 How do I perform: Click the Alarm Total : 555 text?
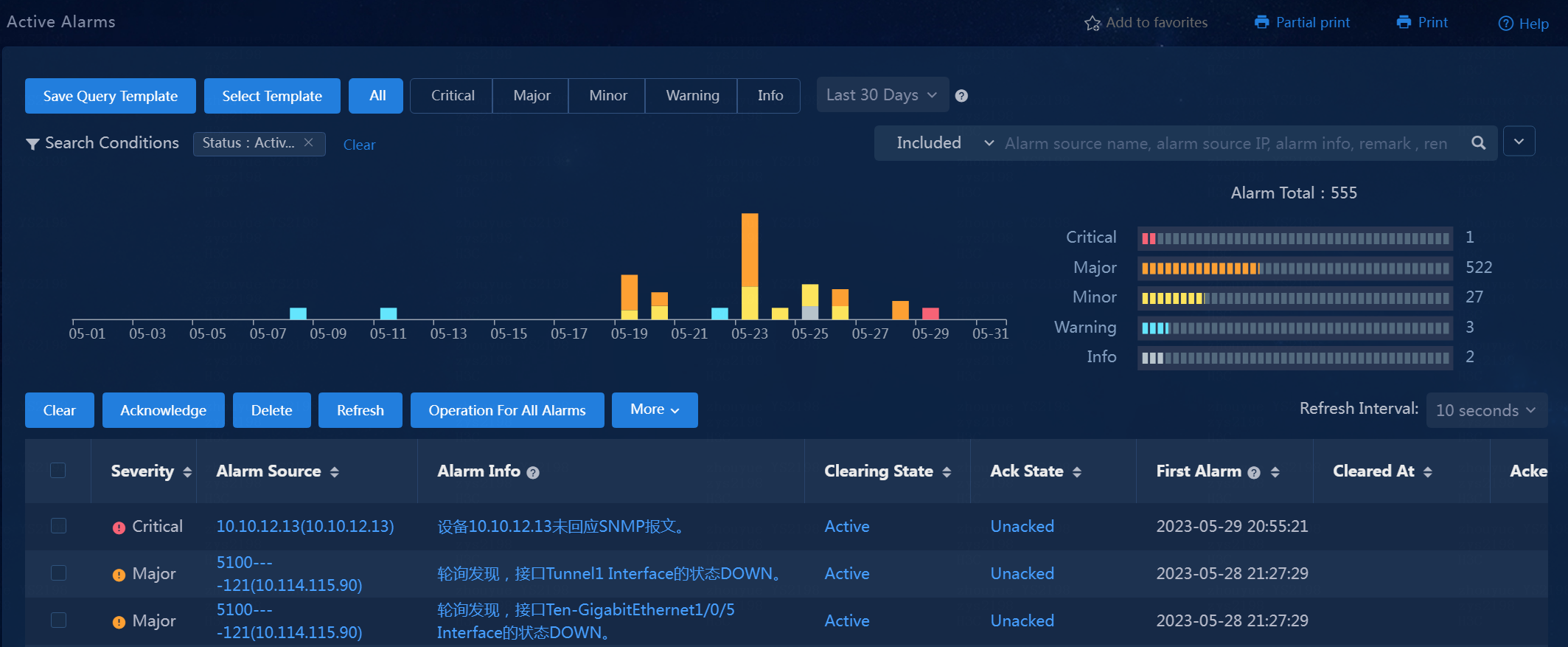point(1294,193)
